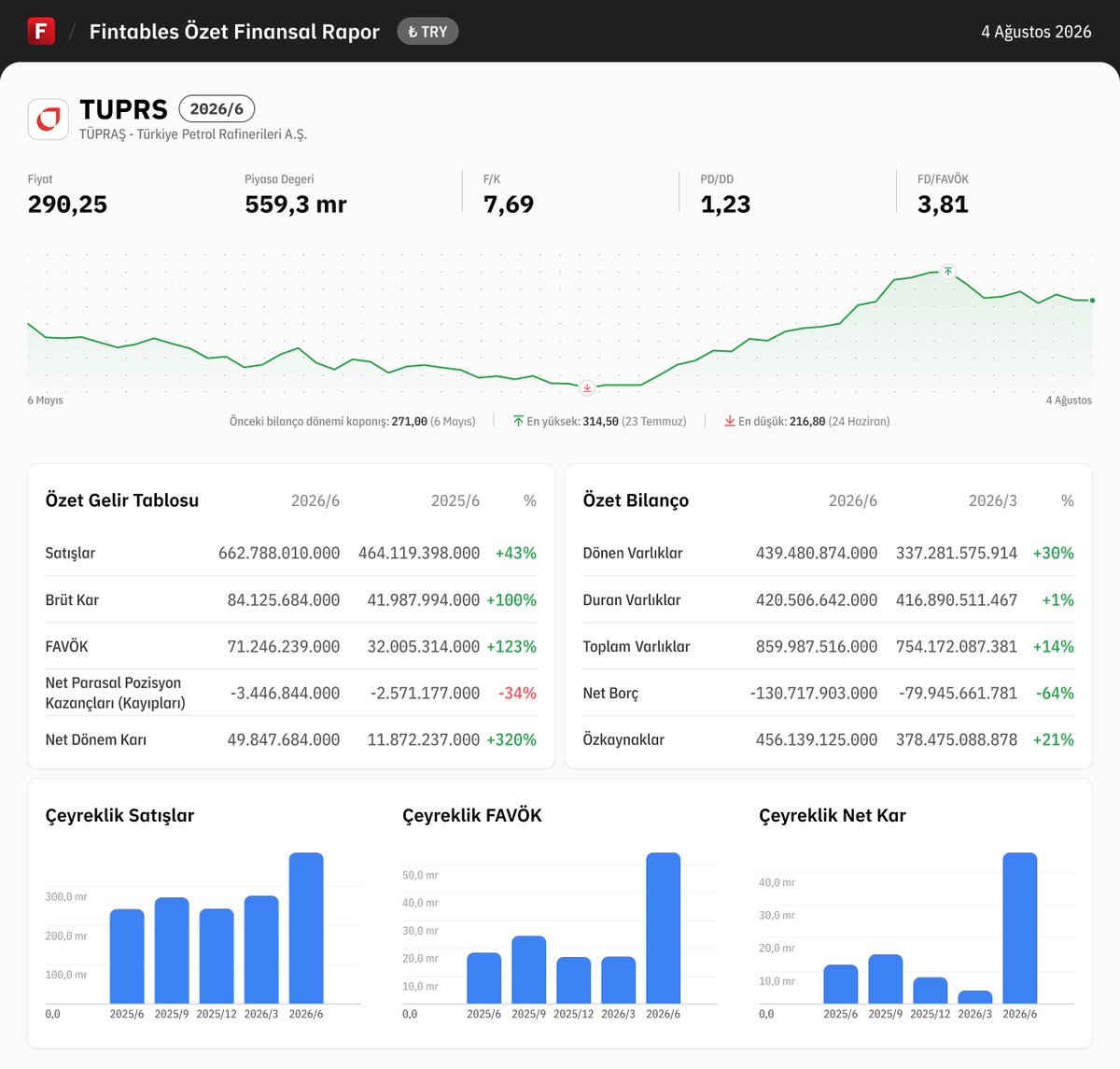1120x1069 pixels.
Task: Click the 4 Ağustos chart end label
Action: [1069, 401]
